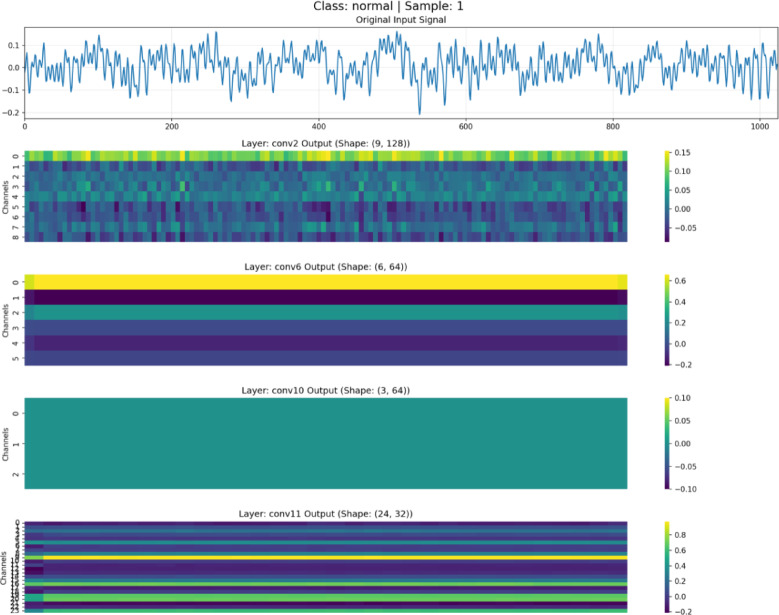
Task: Click the conv10 heatmap colorbar
Action: click(667, 443)
